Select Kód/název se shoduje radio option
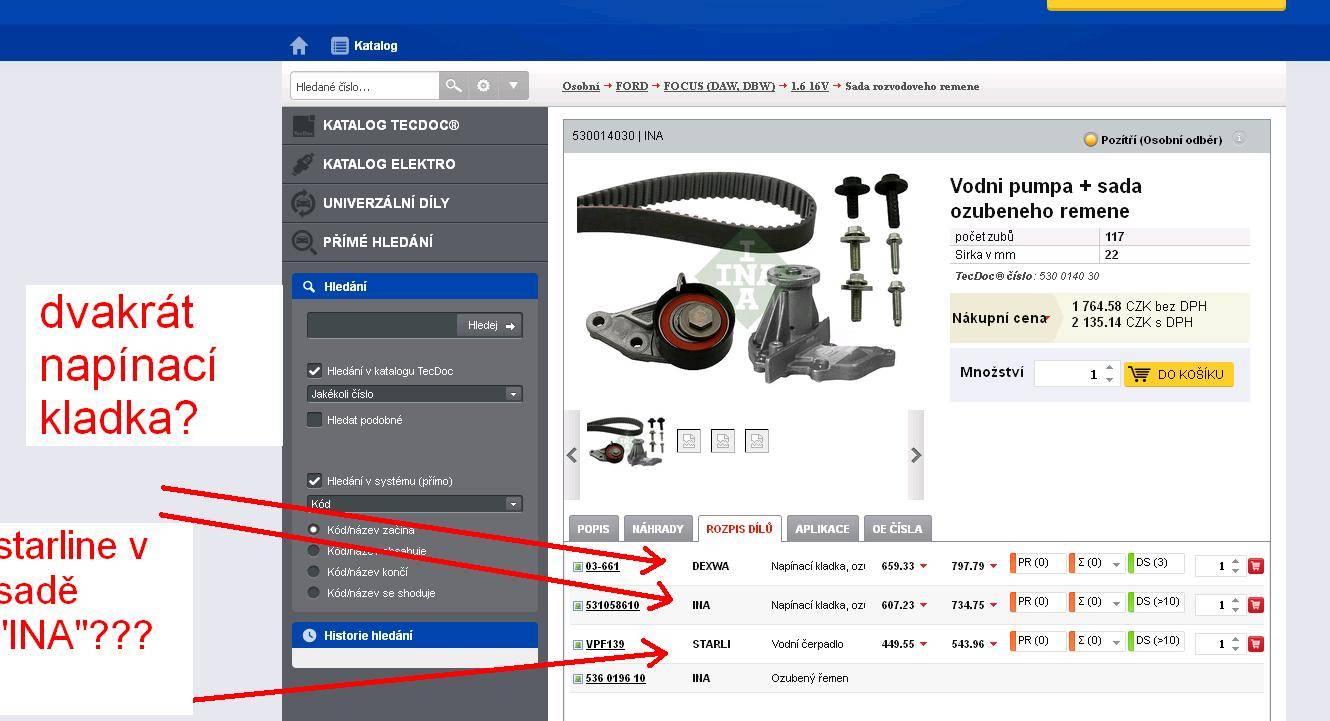The width and height of the screenshot is (1330, 721). [x=314, y=593]
